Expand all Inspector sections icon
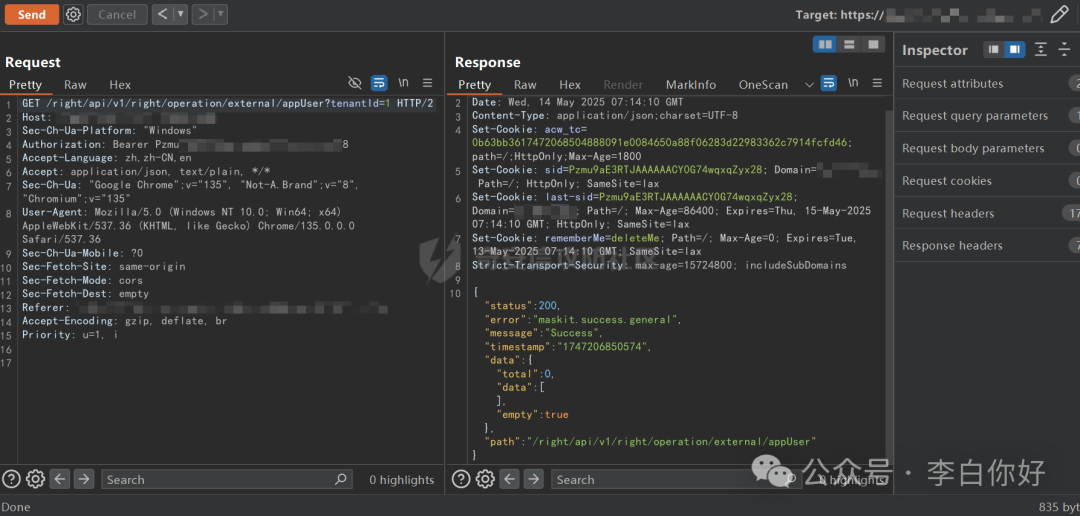 (1041, 50)
